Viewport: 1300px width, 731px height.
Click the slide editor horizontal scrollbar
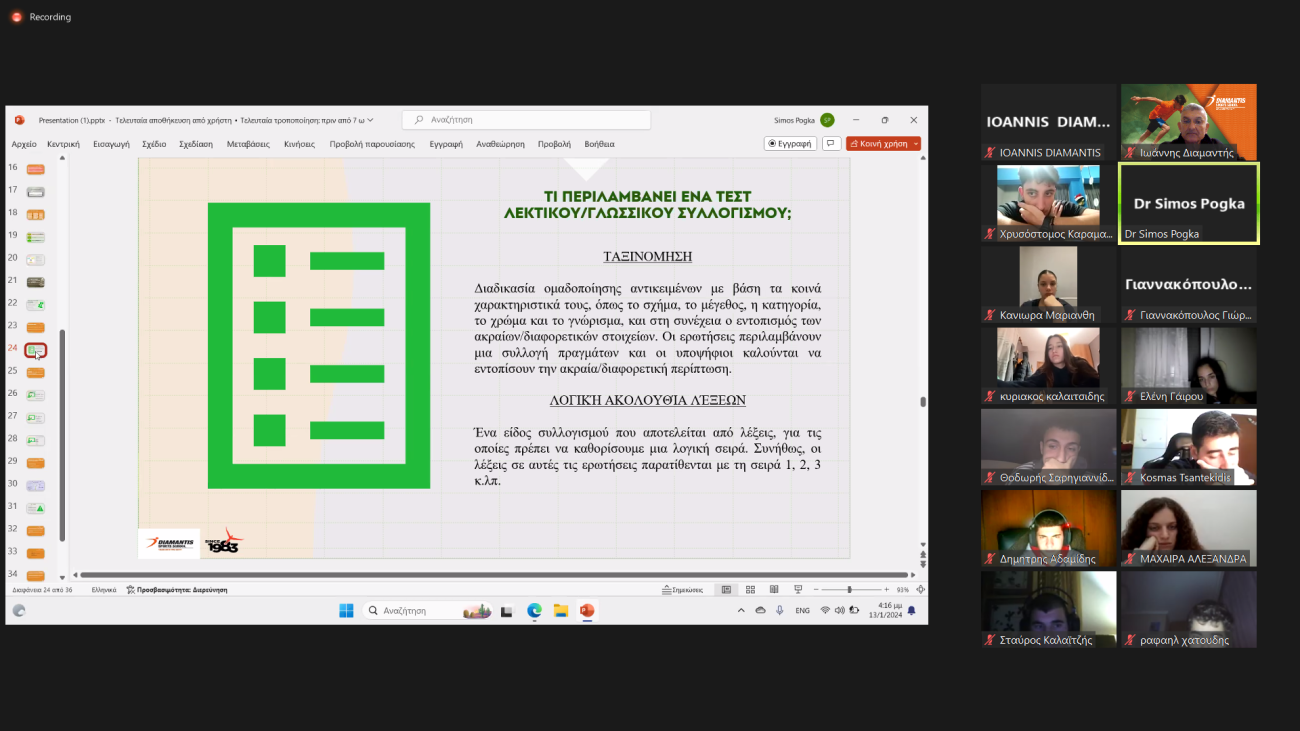[x=495, y=575]
